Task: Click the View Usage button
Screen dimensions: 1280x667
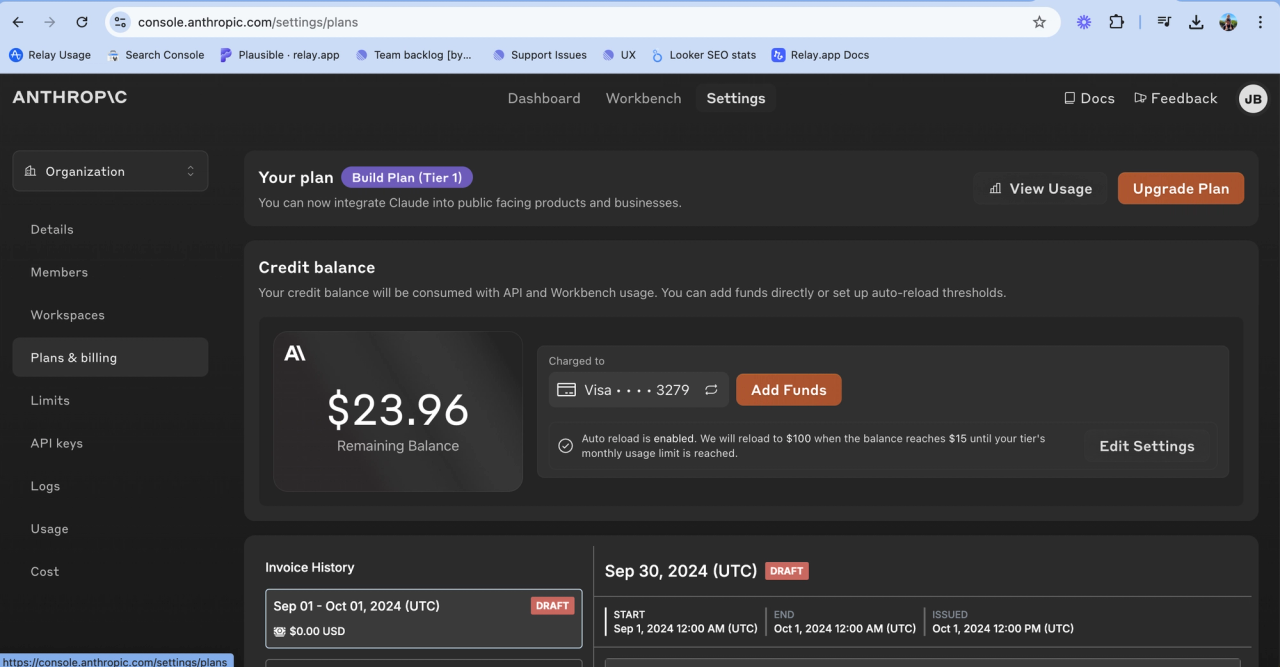Action: pyautogui.click(x=1040, y=188)
